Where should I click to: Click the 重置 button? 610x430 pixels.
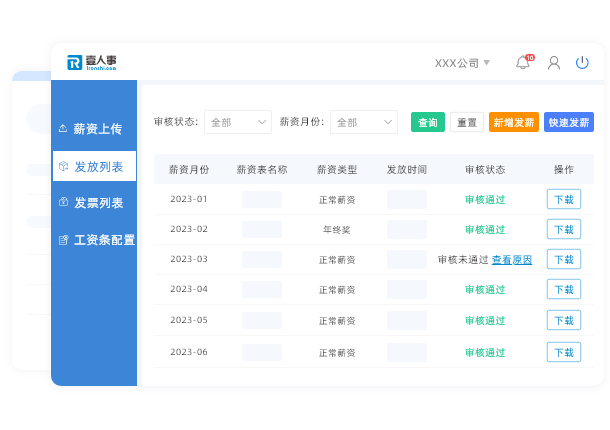[467, 122]
